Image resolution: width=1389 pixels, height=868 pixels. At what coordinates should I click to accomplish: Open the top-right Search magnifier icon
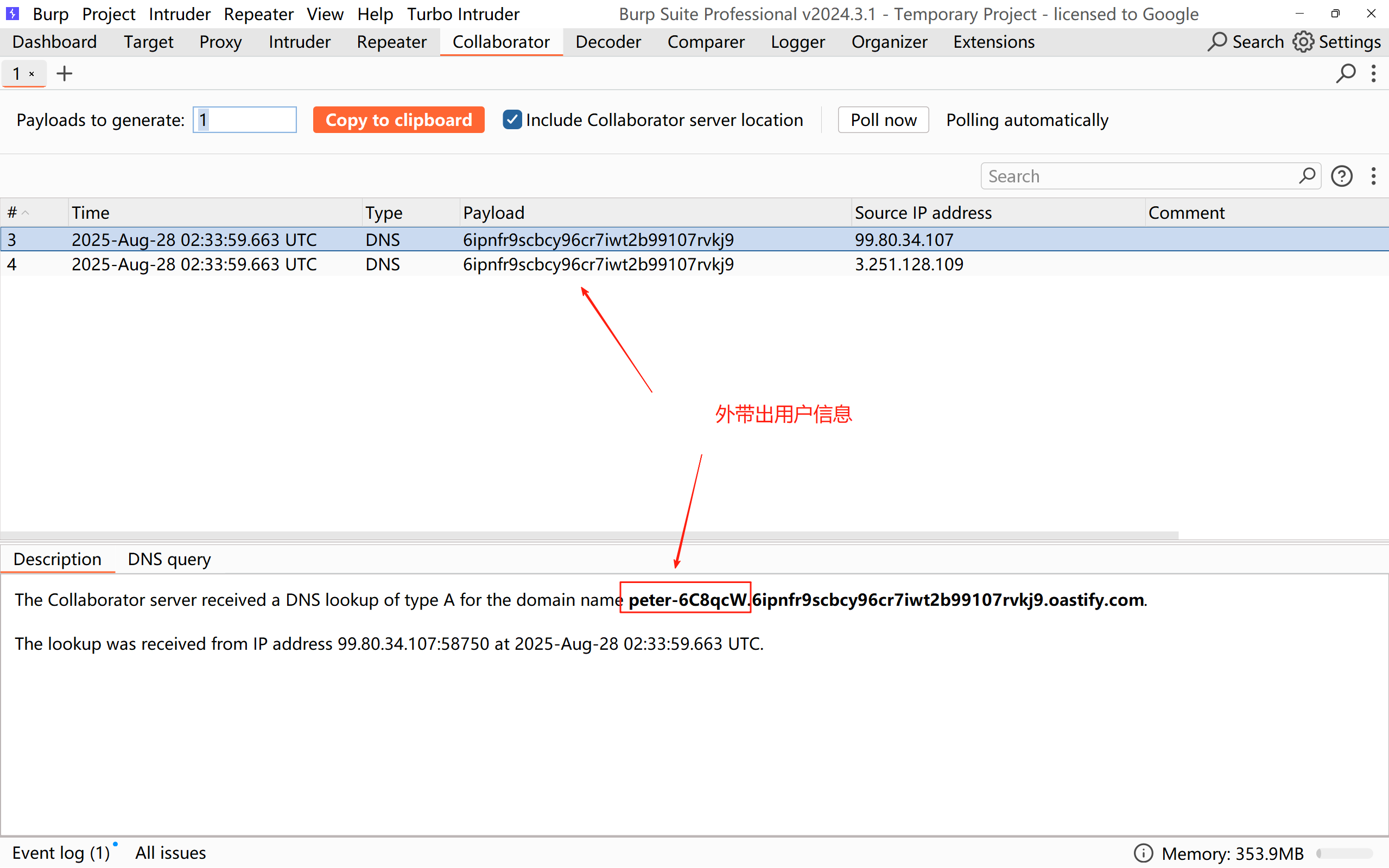pos(1216,42)
